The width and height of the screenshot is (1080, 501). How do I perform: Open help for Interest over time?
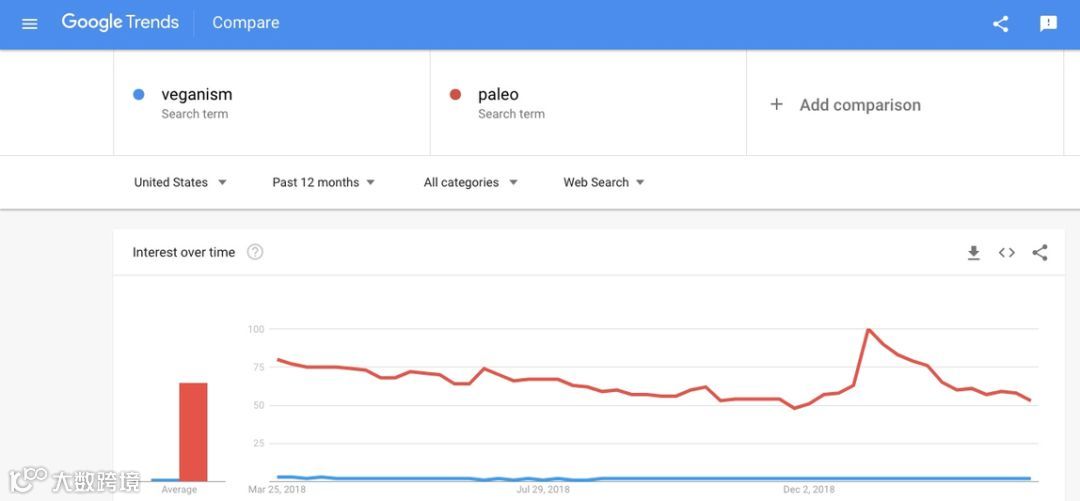pos(255,252)
